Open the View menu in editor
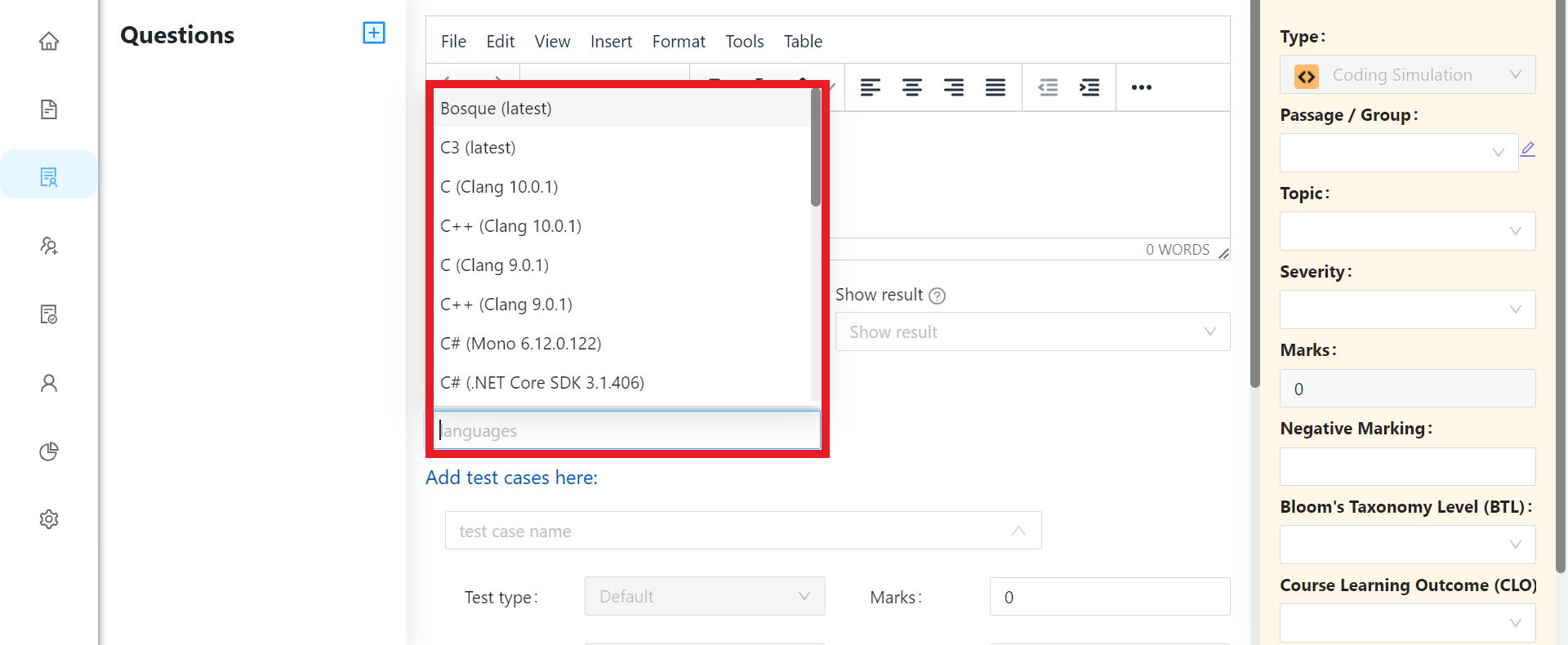This screenshot has width=1568, height=645. (552, 42)
